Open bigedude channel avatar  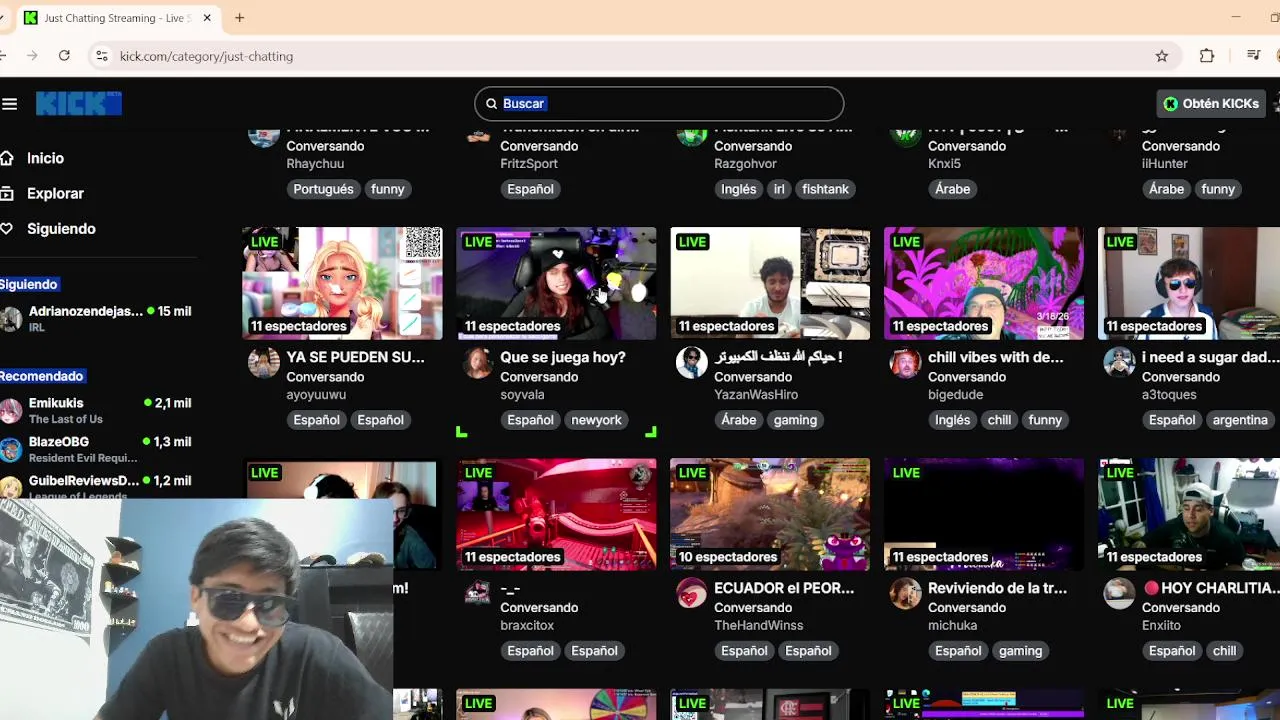pos(906,362)
